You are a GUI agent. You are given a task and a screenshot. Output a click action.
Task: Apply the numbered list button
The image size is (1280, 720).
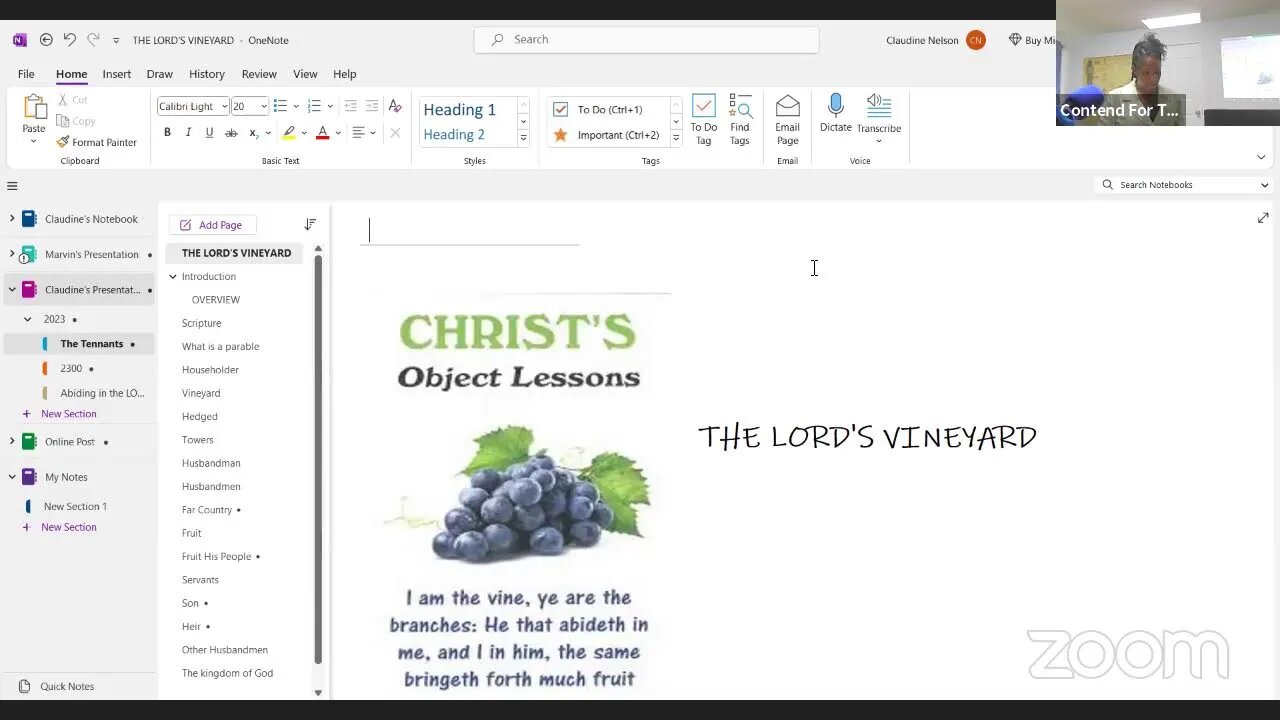click(x=314, y=106)
